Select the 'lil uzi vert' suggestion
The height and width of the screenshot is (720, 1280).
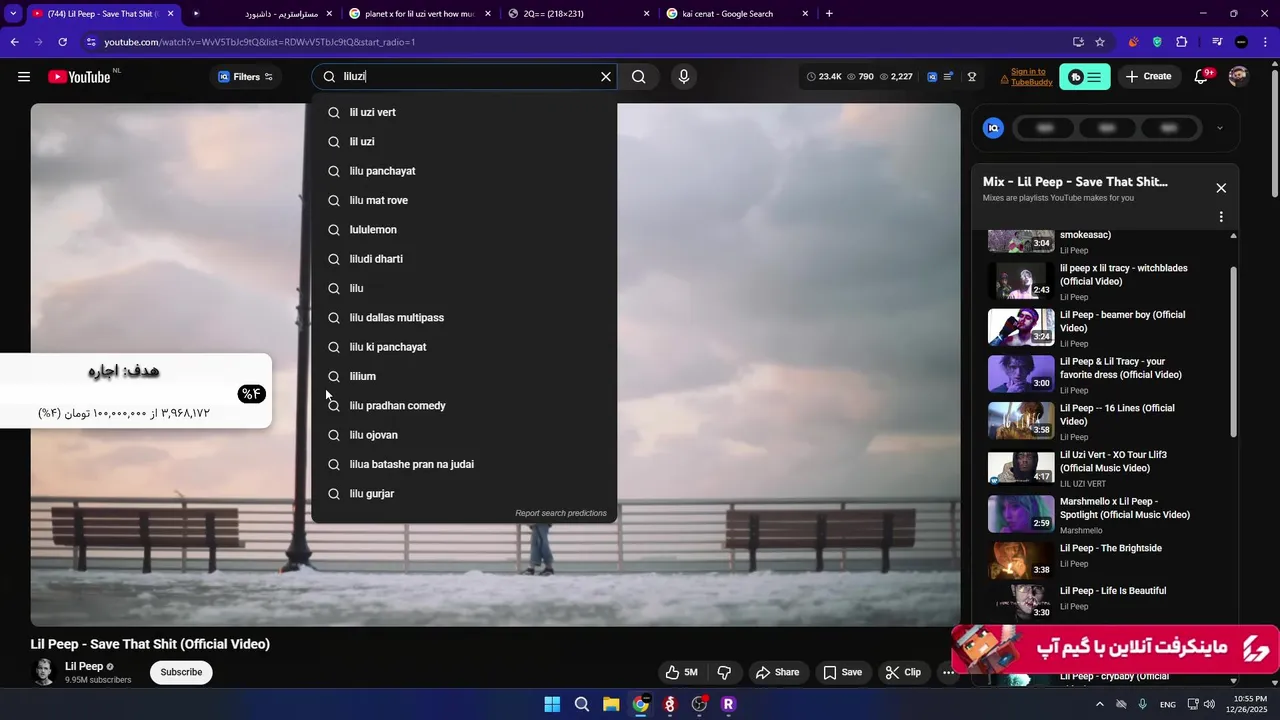tap(464, 112)
